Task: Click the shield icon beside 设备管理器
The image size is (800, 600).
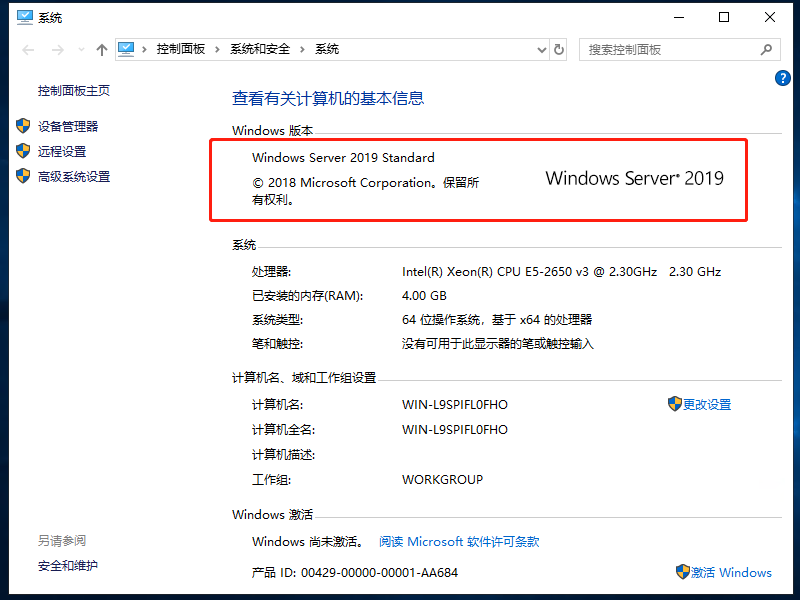Action: click(x=24, y=126)
